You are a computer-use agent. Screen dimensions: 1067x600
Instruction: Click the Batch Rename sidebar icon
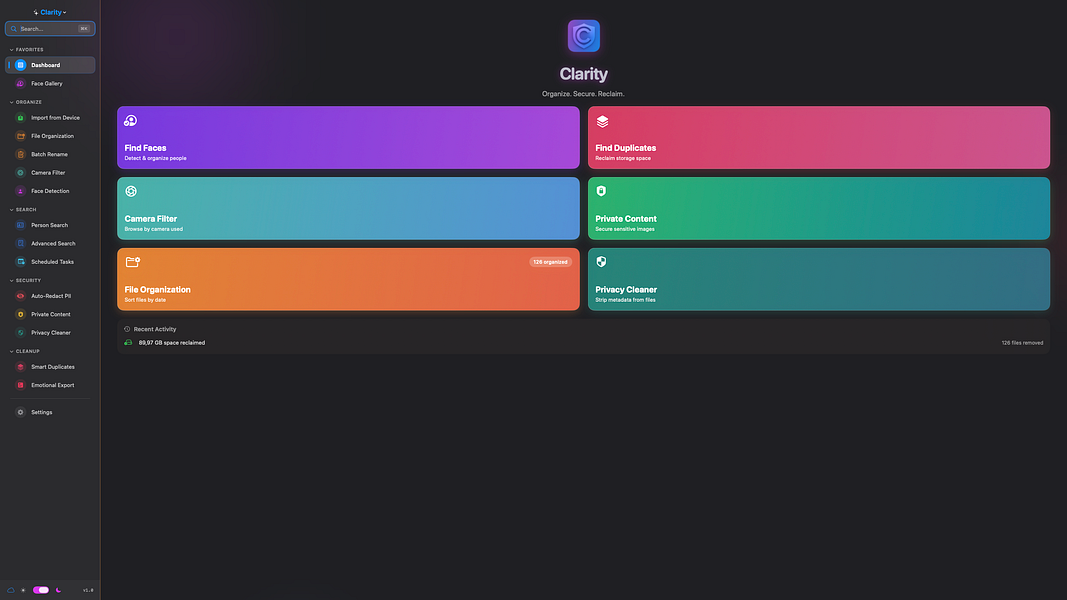[x=20, y=154]
